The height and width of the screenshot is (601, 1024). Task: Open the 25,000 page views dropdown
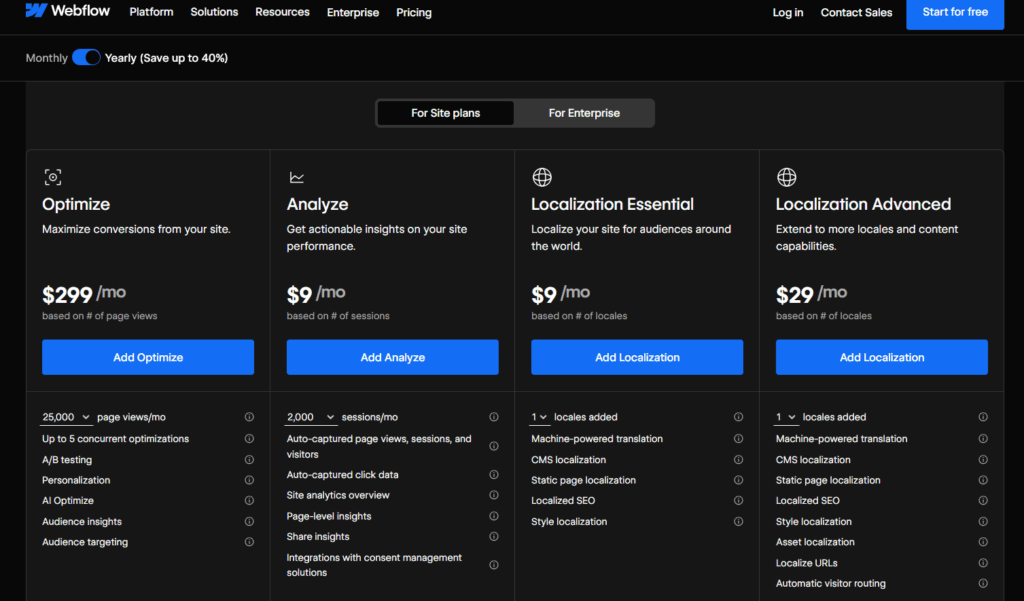pyautogui.click(x=66, y=417)
